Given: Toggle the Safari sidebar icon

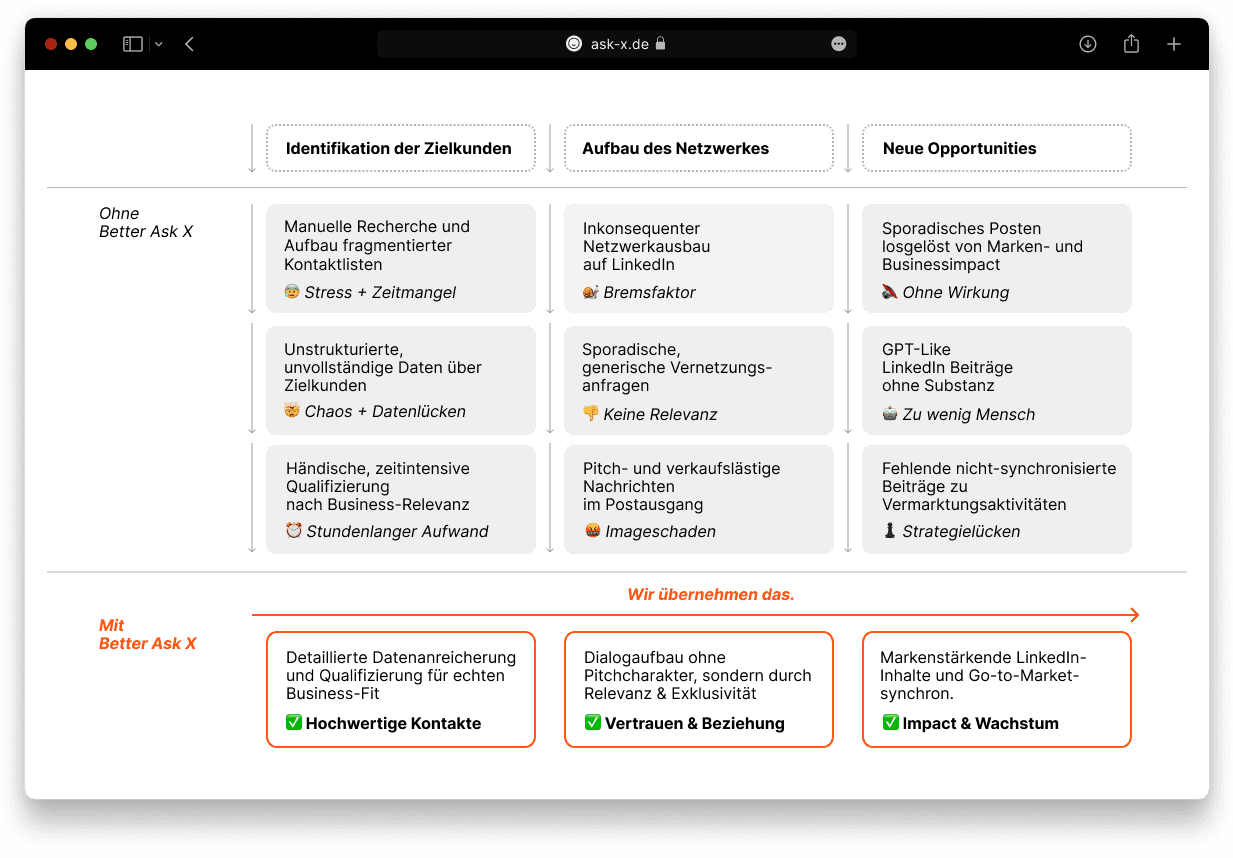Looking at the screenshot, I should point(133,44).
